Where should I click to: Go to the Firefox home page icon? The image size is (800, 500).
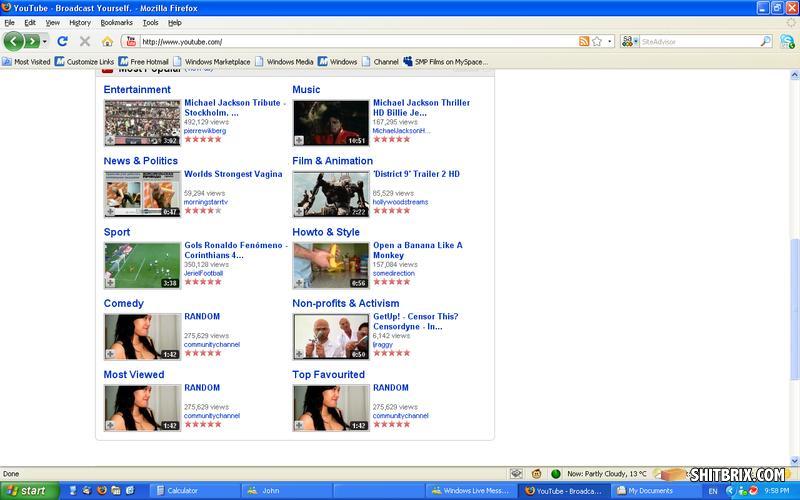point(107,41)
